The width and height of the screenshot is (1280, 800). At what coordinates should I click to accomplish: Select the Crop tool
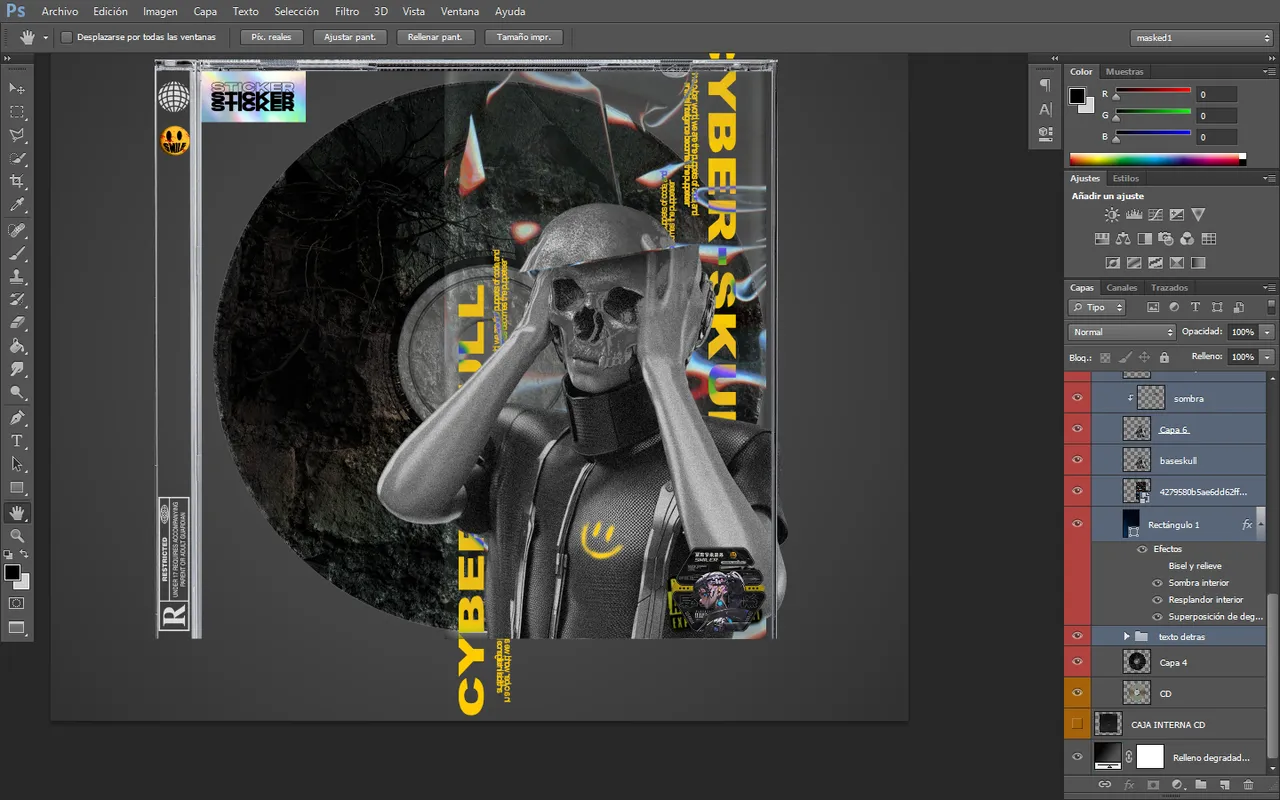[17, 182]
